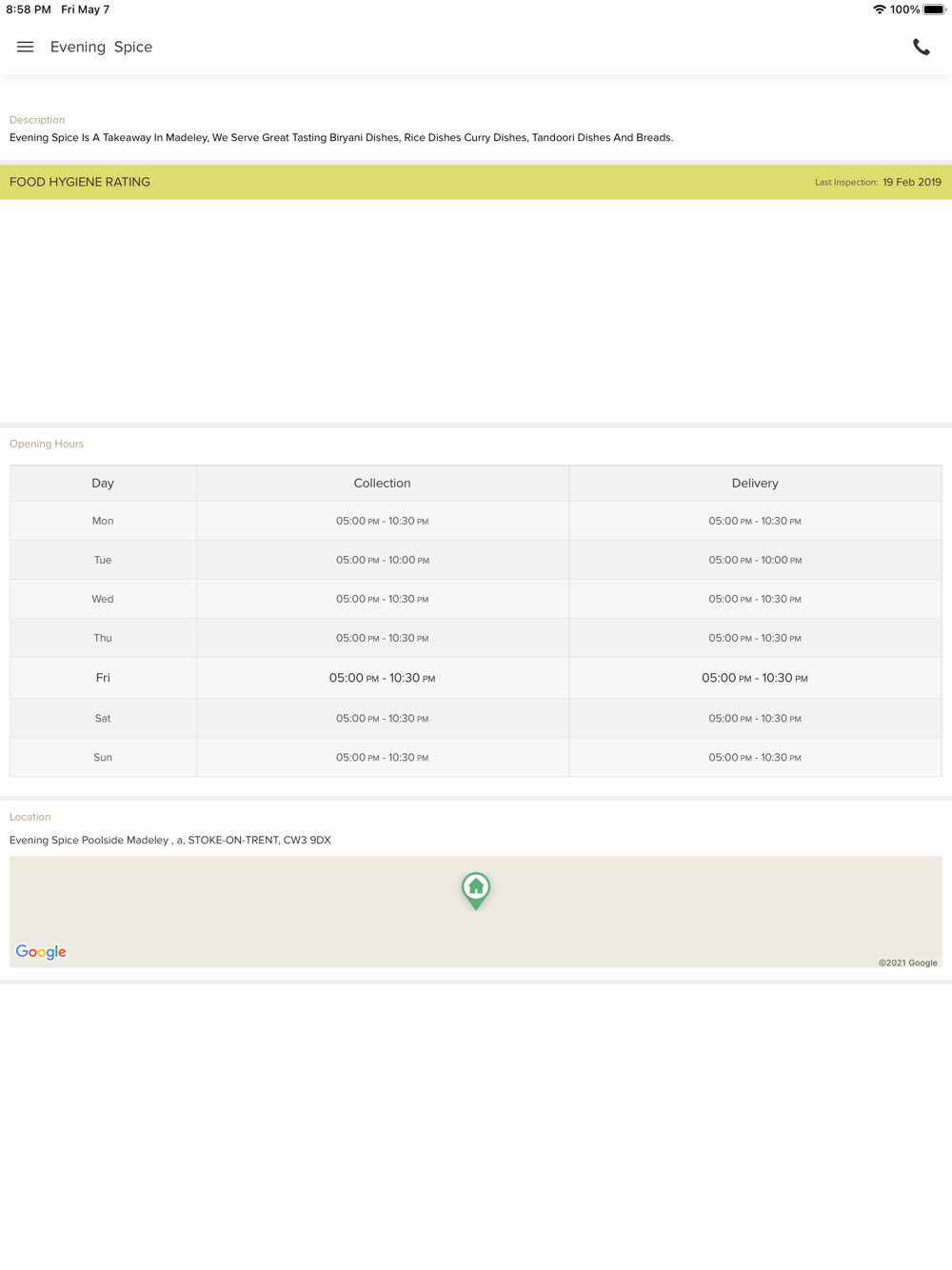Tap Saturday's collection hours

383,719
